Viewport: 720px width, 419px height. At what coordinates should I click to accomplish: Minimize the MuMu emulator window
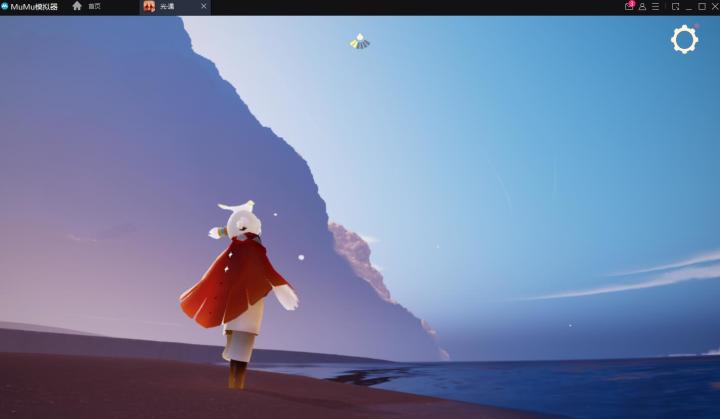(689, 7)
